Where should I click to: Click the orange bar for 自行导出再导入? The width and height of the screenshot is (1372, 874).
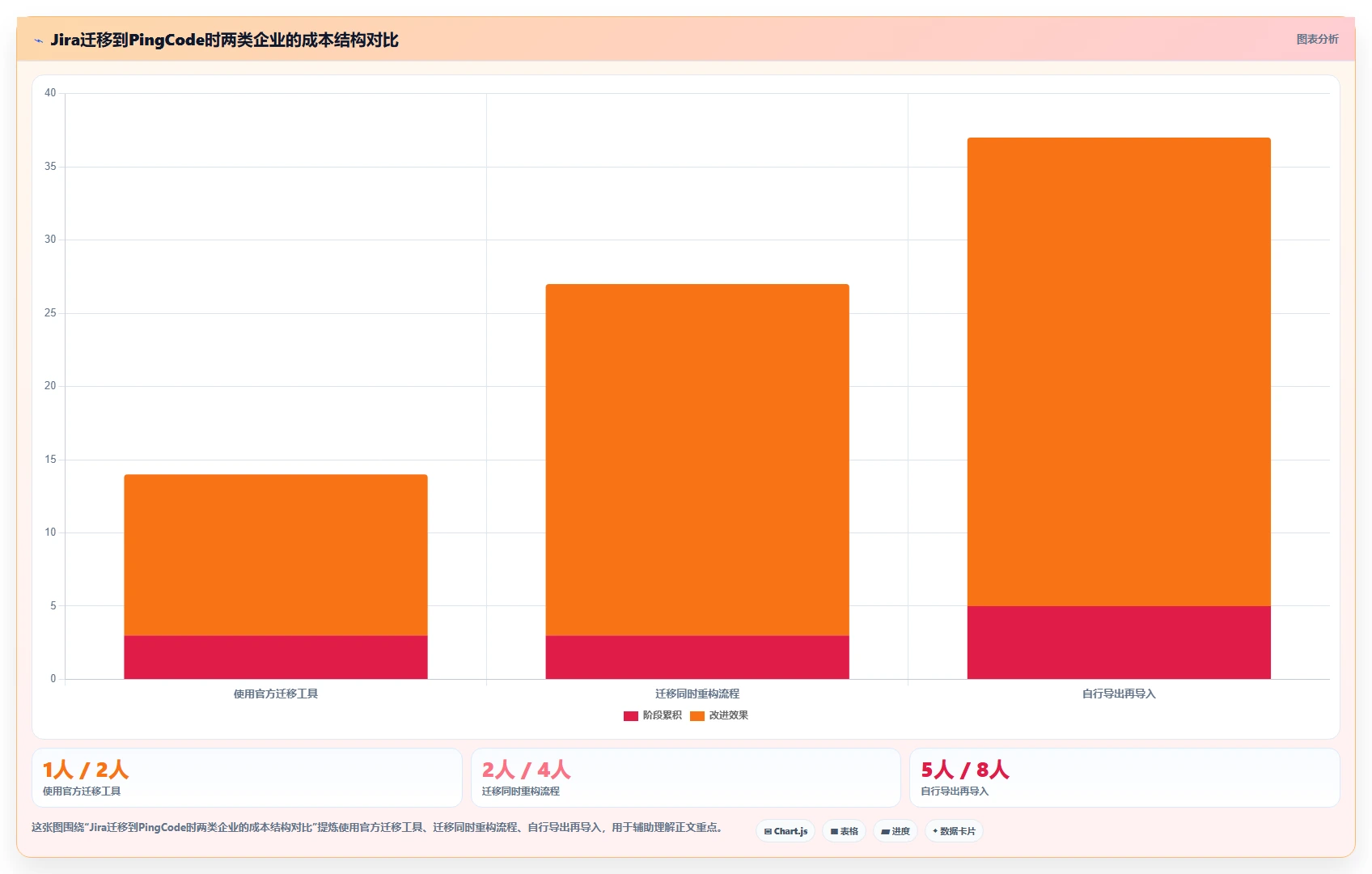click(x=1119, y=371)
